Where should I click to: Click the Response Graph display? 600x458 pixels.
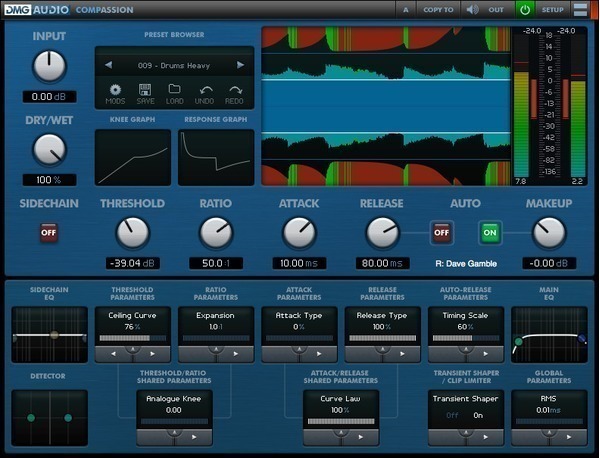216,158
